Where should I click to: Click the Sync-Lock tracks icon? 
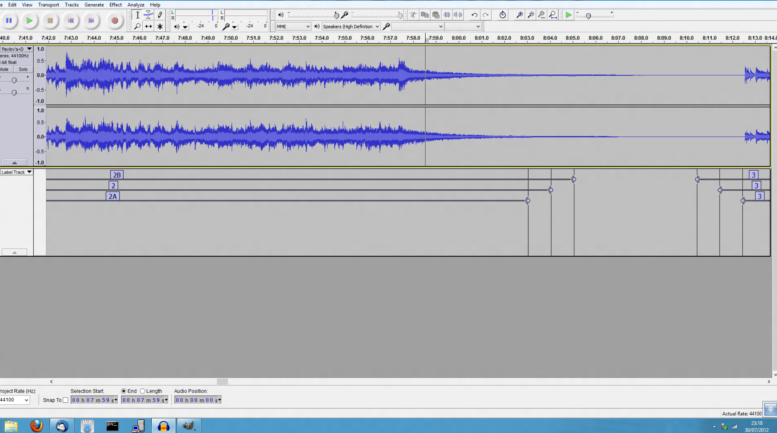(502, 15)
